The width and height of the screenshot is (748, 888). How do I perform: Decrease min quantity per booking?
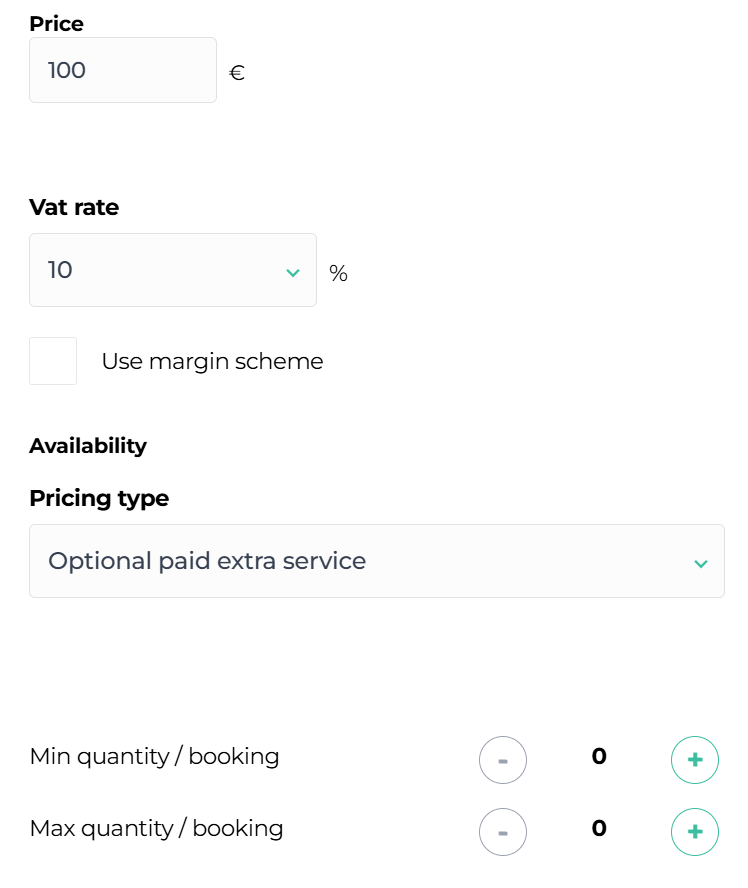pos(503,760)
